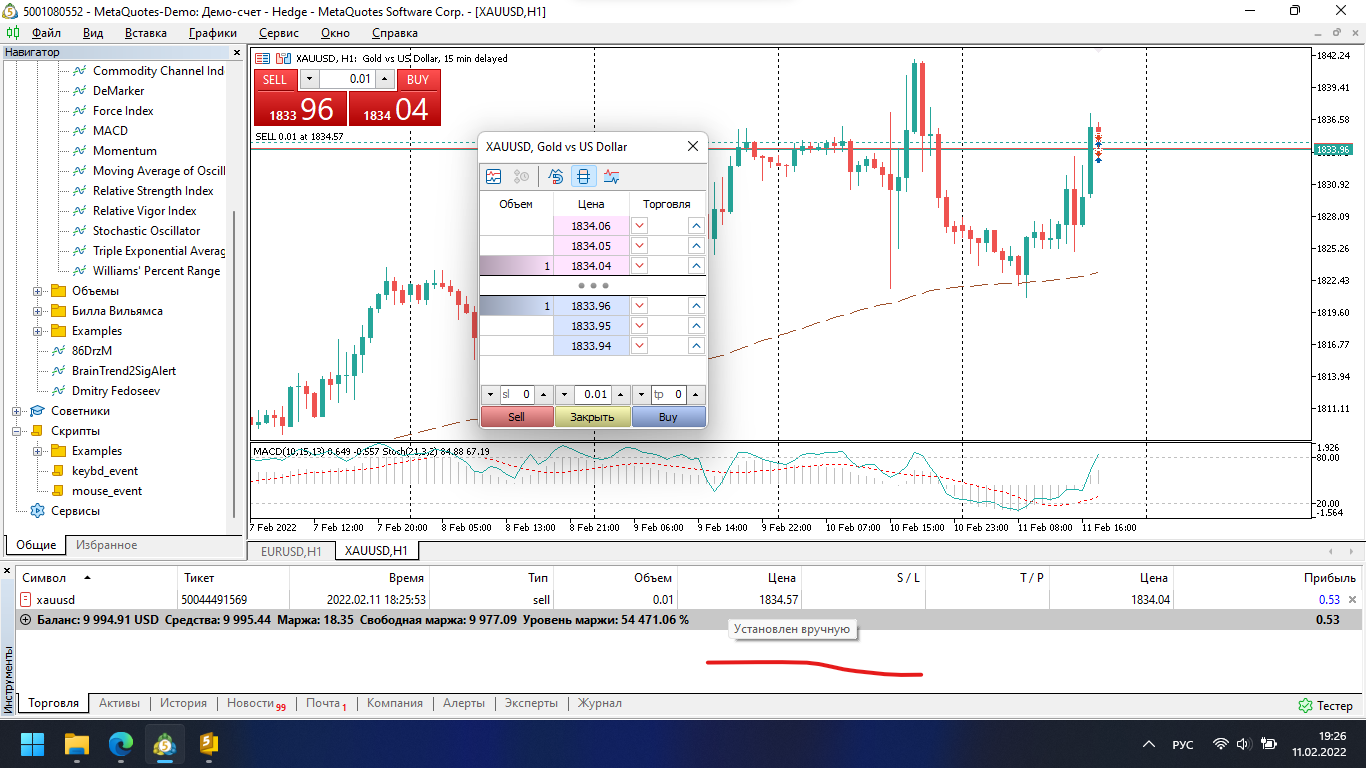Collapse the balance summary row toggle
The image size is (1366, 768).
(x=25, y=620)
